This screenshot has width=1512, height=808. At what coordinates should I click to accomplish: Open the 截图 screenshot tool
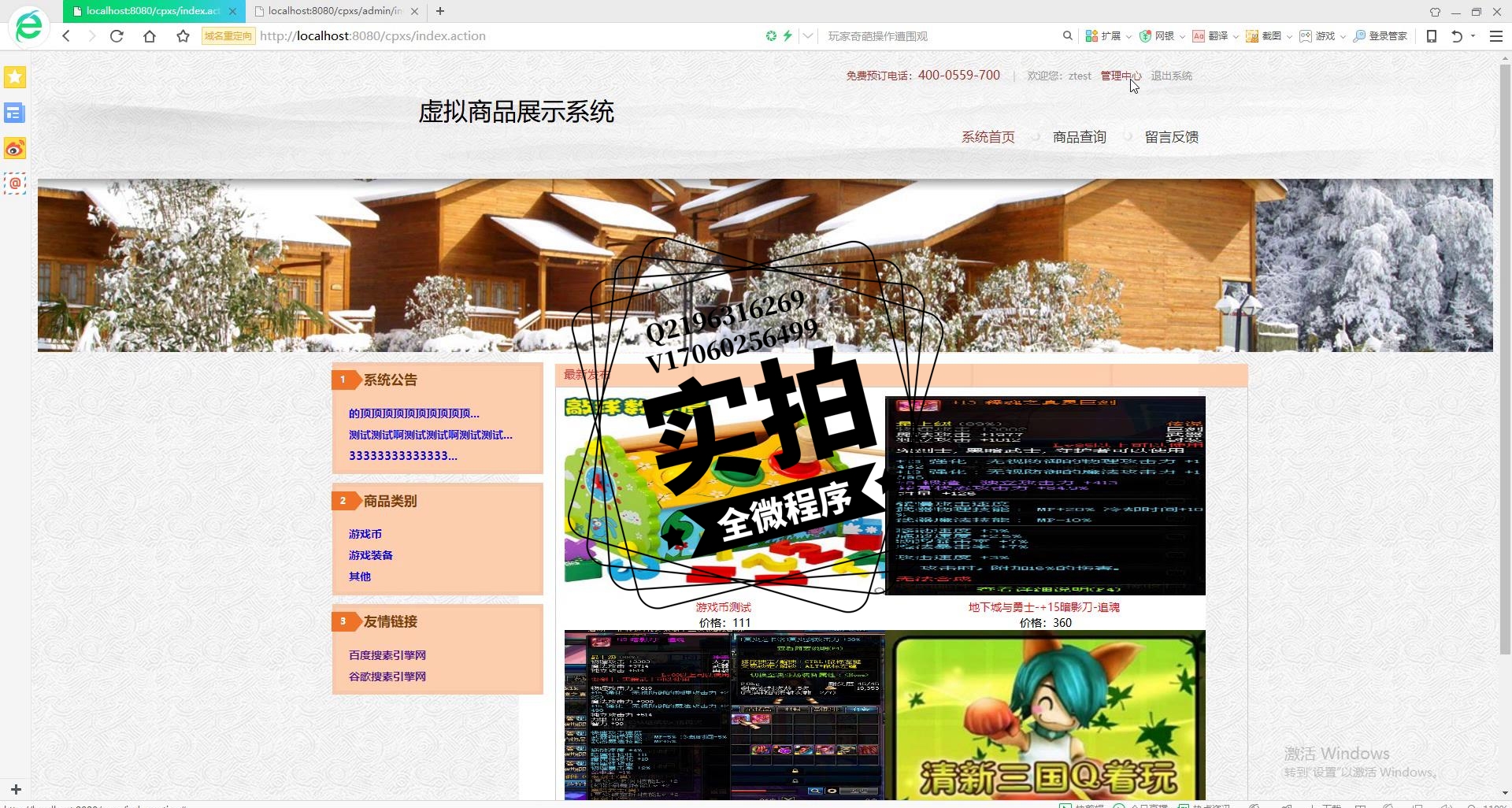point(1264,36)
